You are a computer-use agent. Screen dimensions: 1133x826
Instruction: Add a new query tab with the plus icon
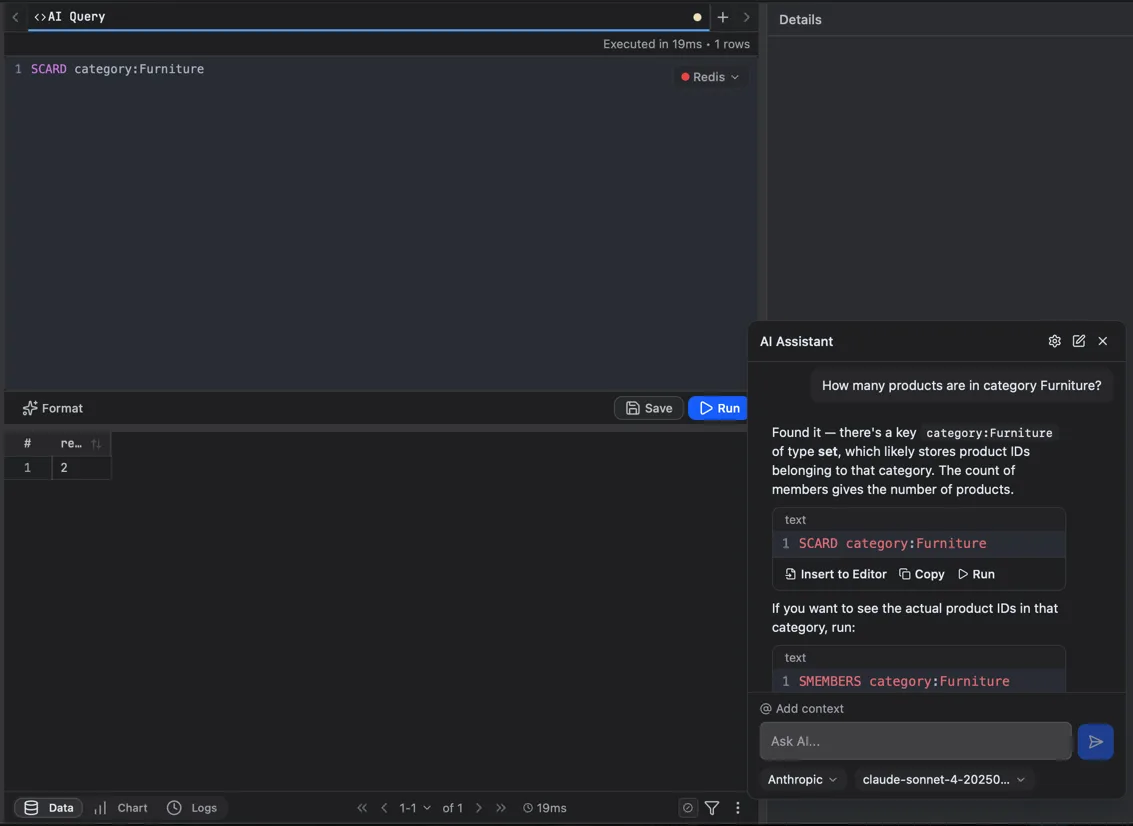(x=723, y=17)
